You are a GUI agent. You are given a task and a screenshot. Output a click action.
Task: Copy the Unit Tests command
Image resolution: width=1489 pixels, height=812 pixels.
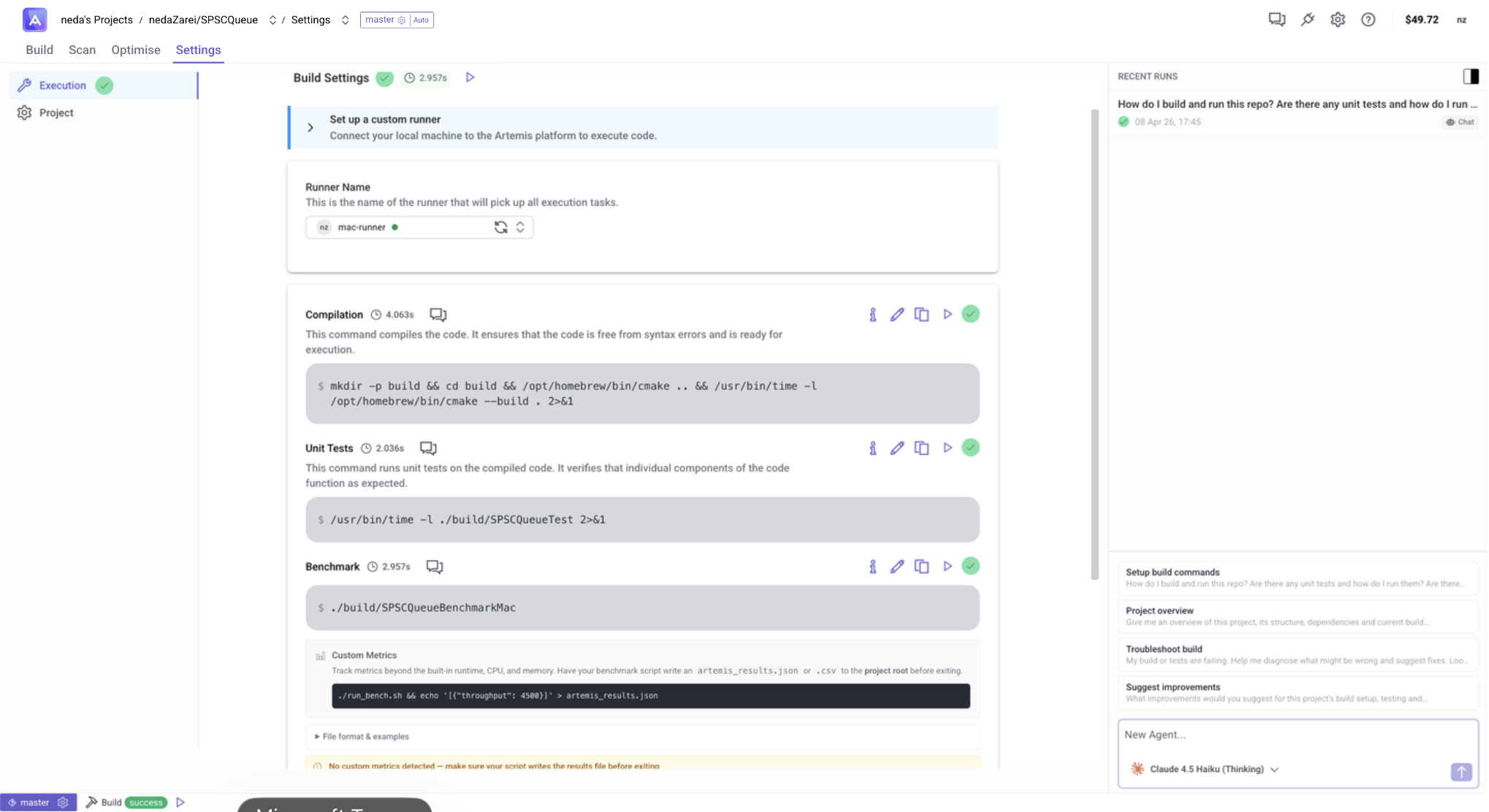click(921, 448)
